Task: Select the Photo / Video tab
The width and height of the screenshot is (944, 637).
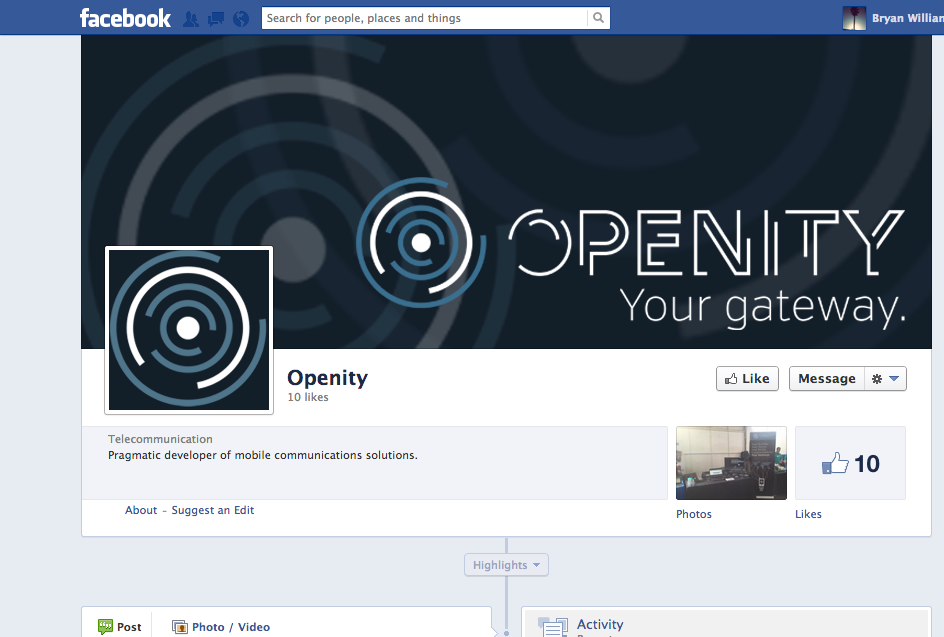Action: (x=221, y=627)
